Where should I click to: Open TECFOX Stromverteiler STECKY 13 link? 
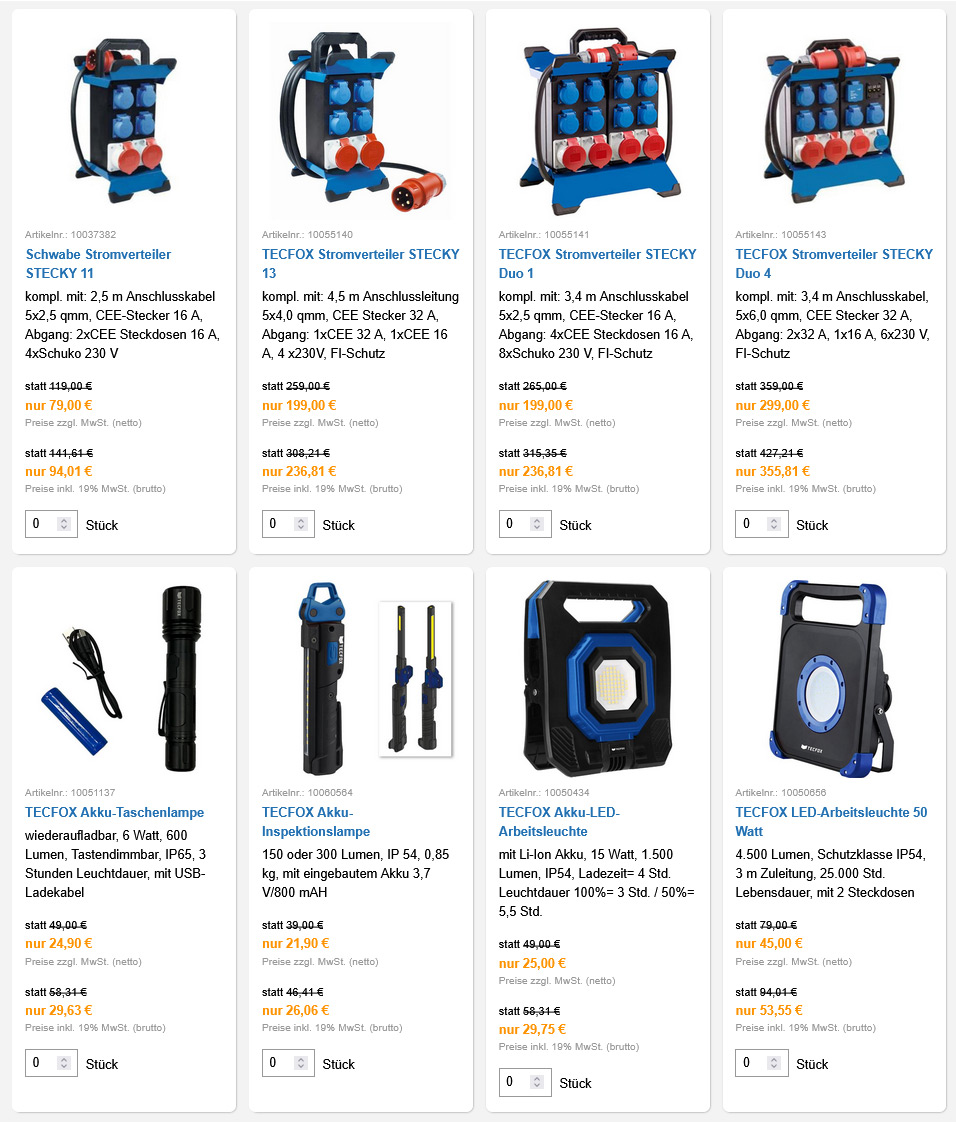[x=361, y=263]
